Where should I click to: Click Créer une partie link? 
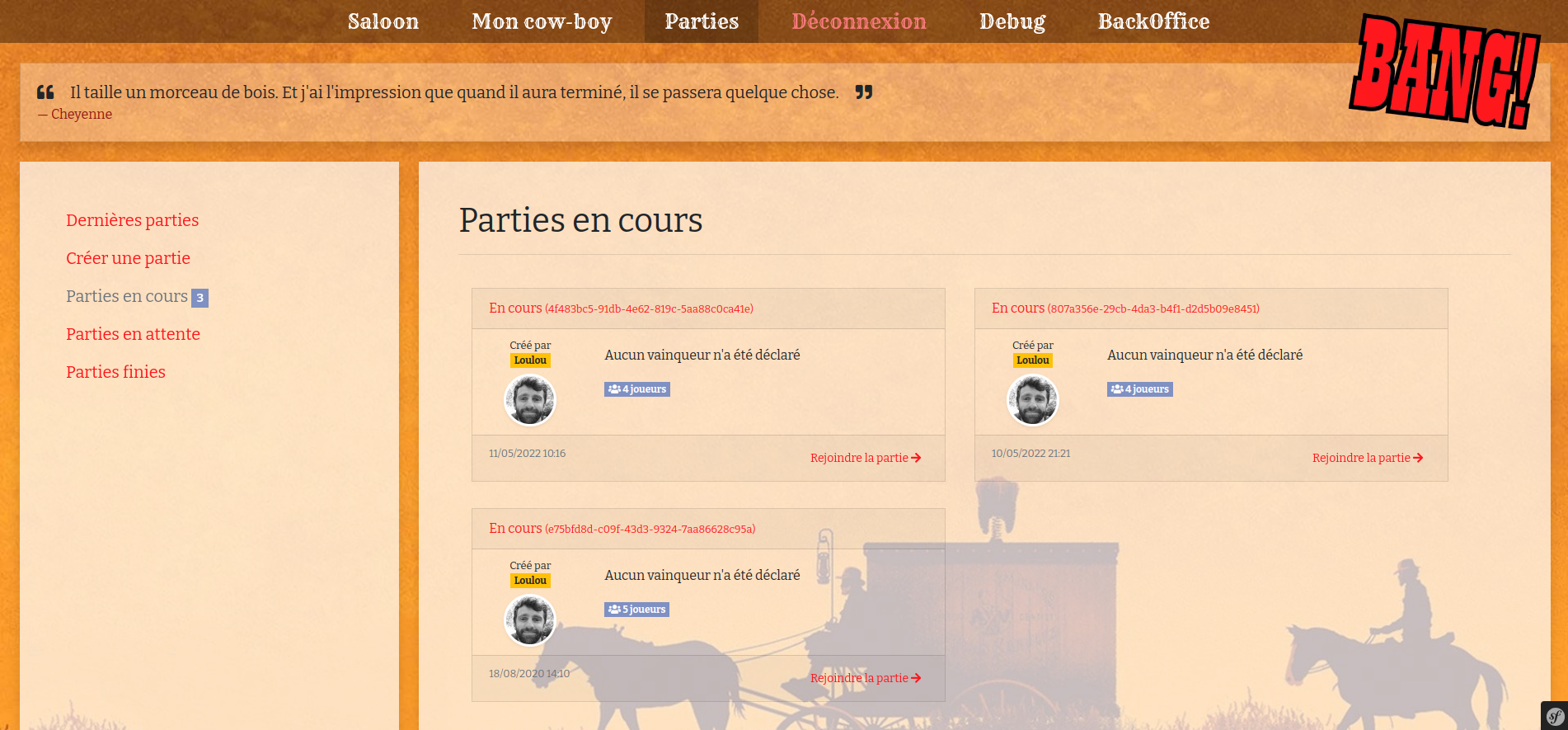pos(128,258)
